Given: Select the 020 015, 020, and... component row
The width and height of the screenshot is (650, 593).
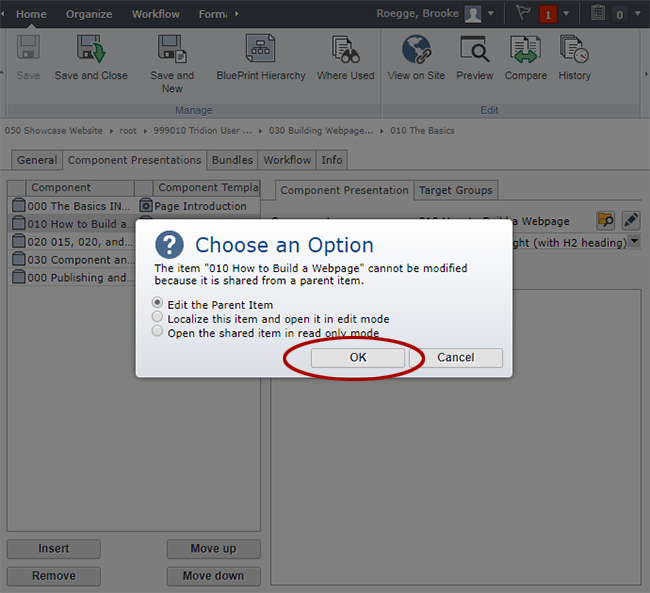Looking at the screenshot, I should pyautogui.click(x=70, y=242).
